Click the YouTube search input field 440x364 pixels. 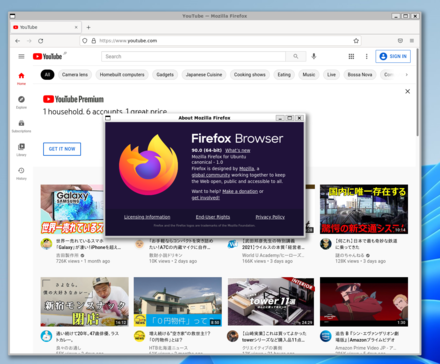click(x=193, y=56)
